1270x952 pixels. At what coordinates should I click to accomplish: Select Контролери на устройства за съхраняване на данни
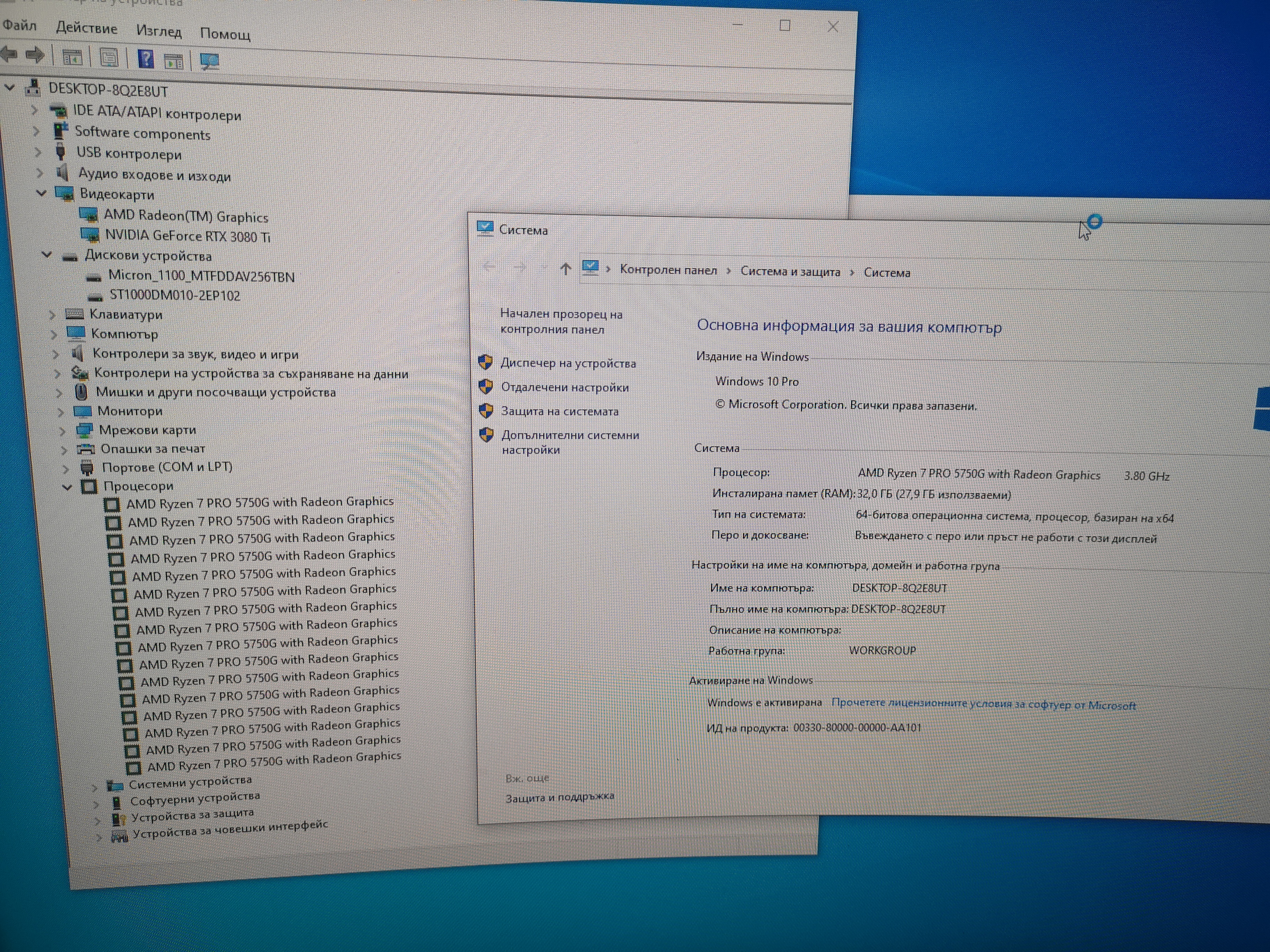point(251,374)
